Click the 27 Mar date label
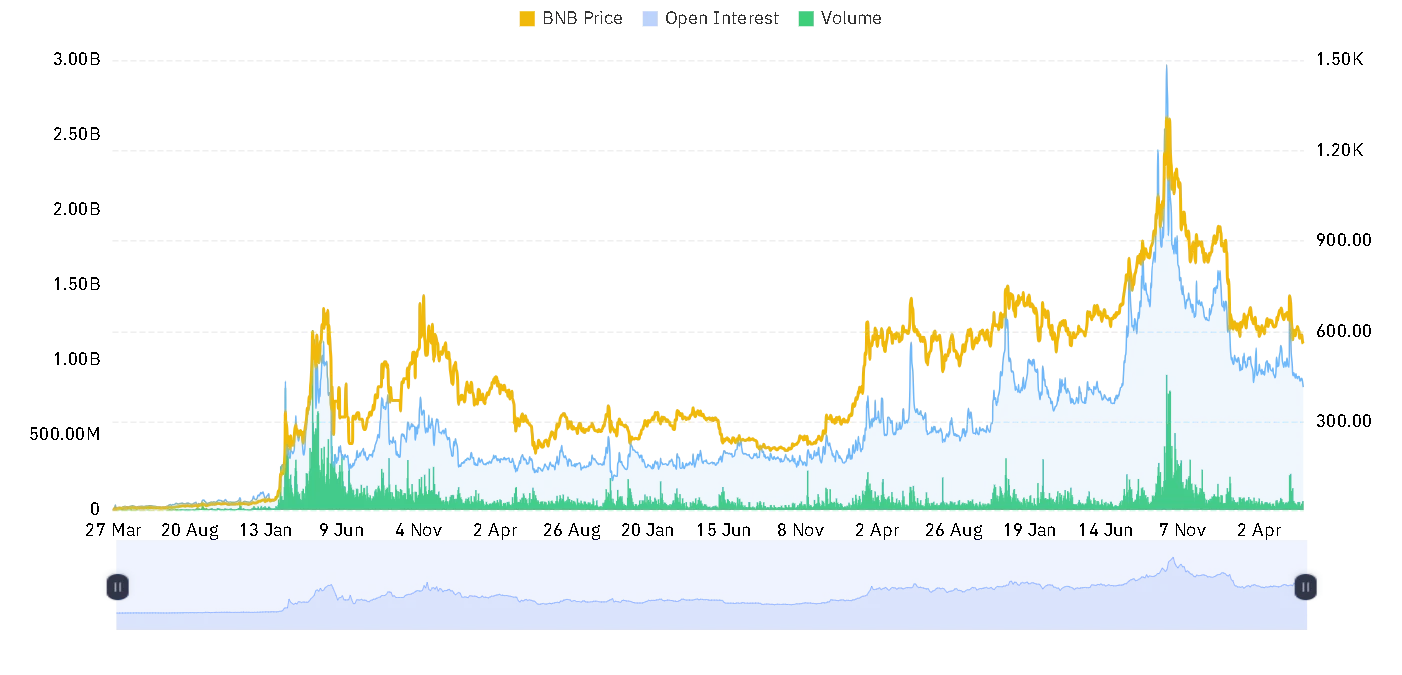The height and width of the screenshot is (675, 1402). (x=113, y=530)
